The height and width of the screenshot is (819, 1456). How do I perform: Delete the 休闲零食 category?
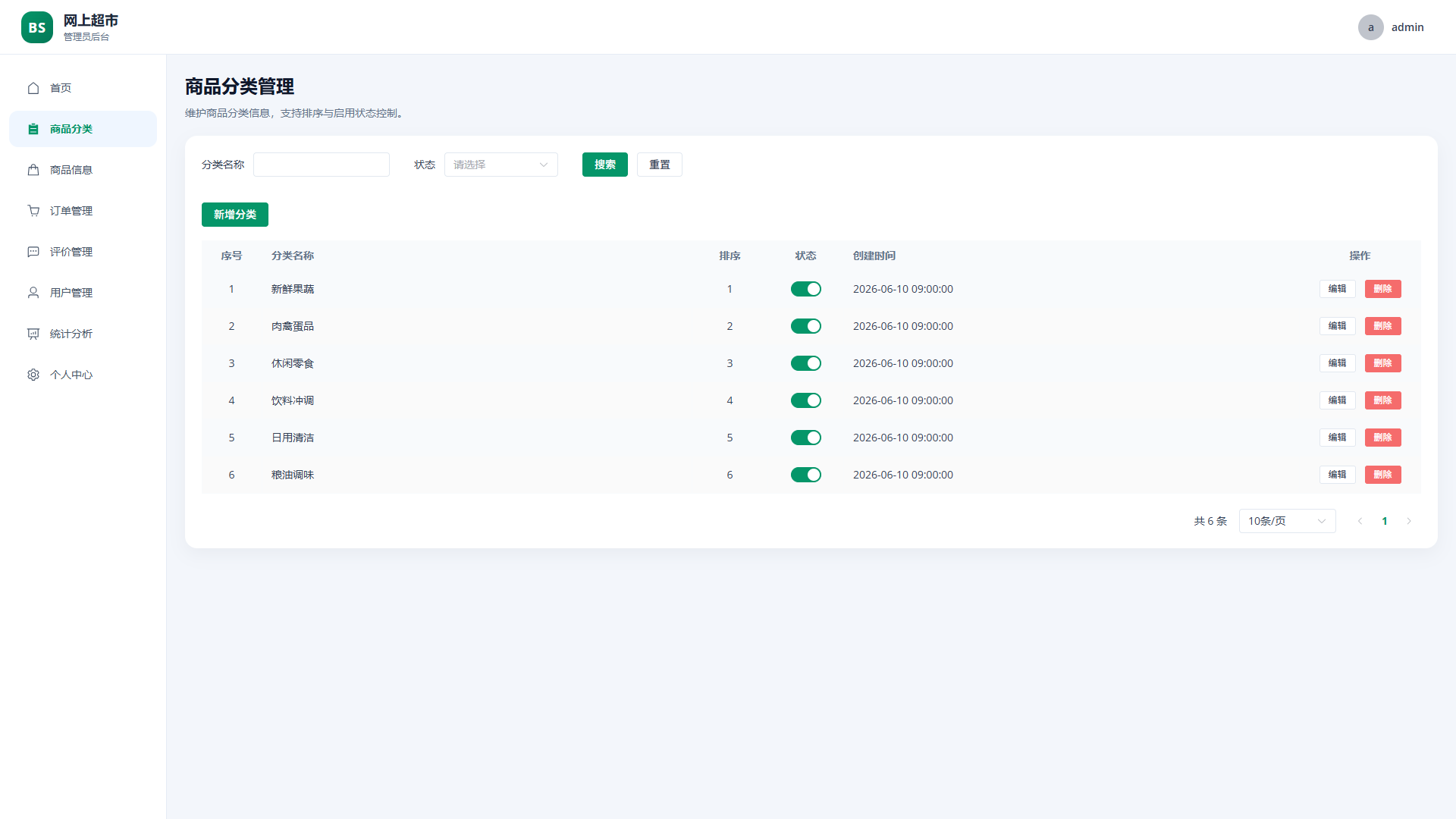[x=1382, y=363]
